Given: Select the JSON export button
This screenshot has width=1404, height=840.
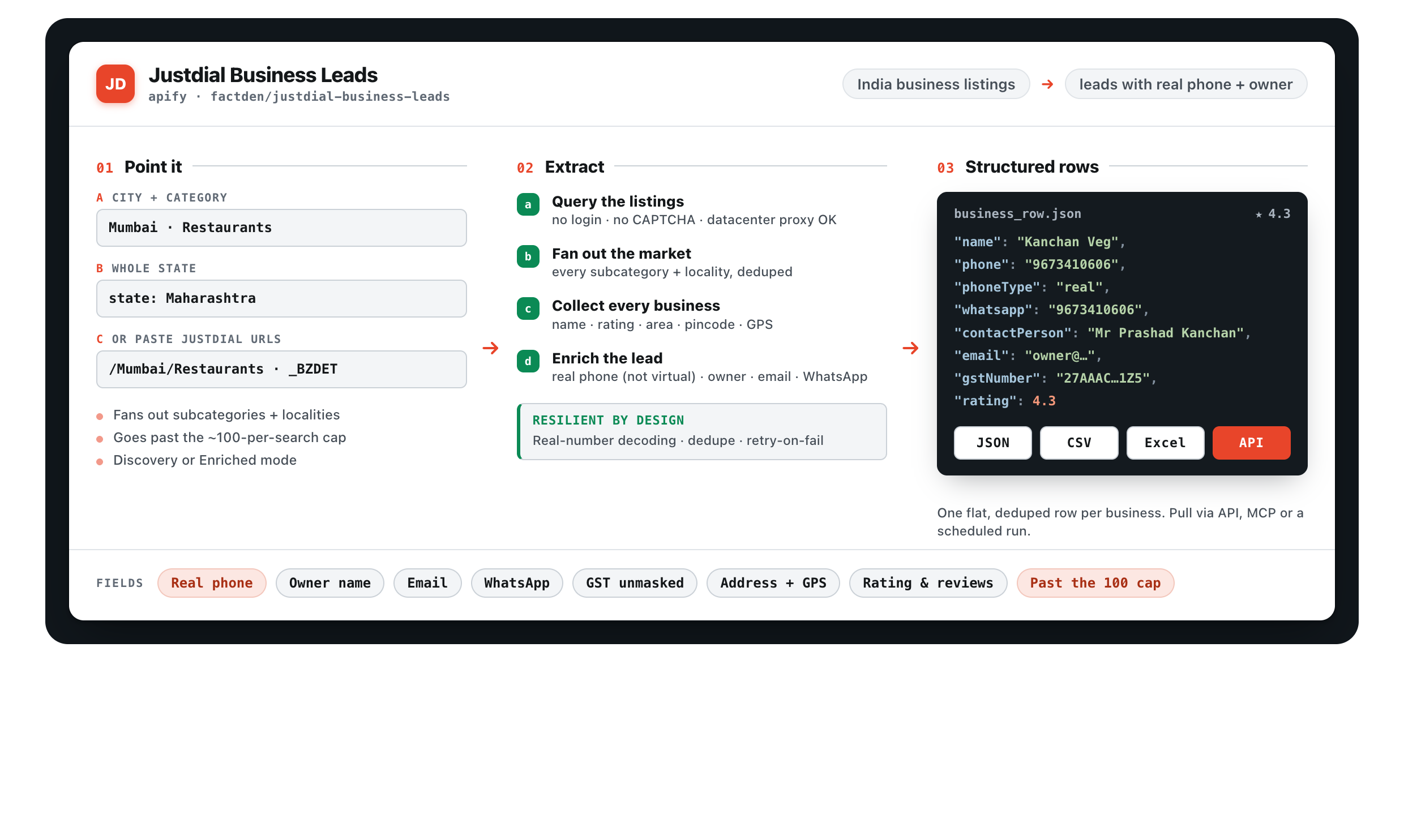Looking at the screenshot, I should (993, 443).
